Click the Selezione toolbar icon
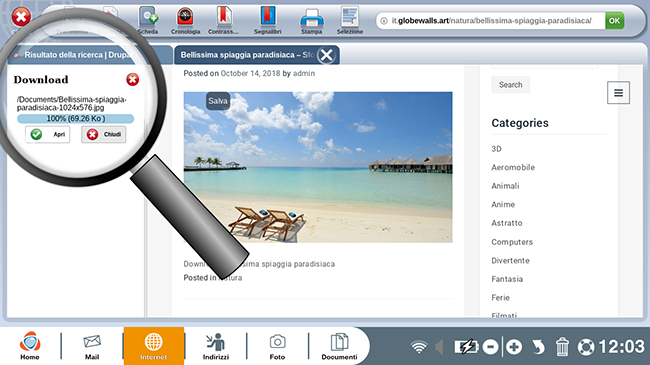The height and width of the screenshot is (365, 650). pos(350,20)
